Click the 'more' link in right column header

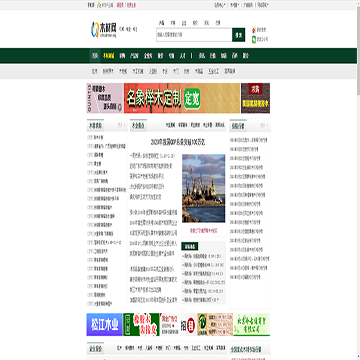coord(264,126)
